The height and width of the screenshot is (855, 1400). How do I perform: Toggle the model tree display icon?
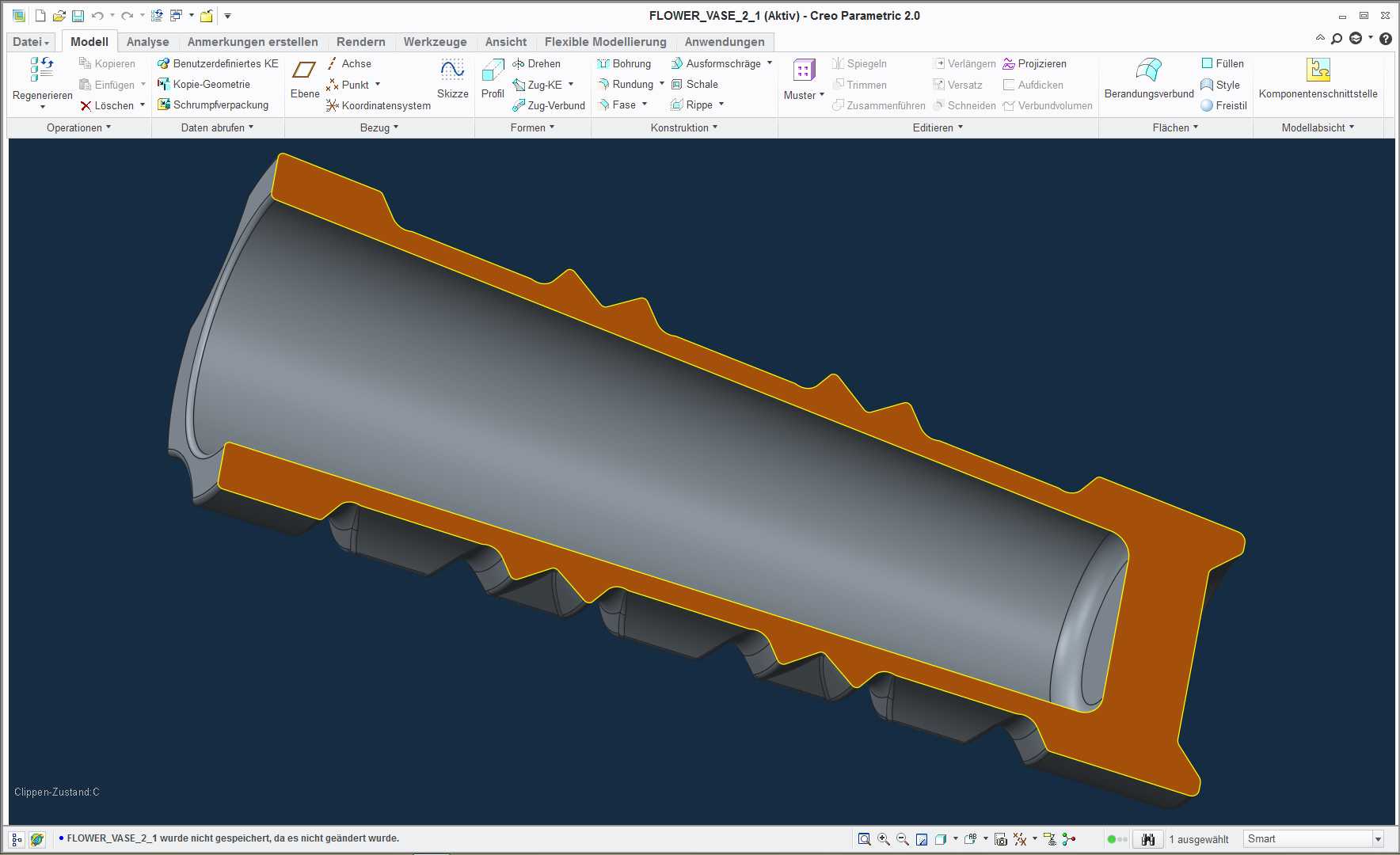(x=17, y=839)
